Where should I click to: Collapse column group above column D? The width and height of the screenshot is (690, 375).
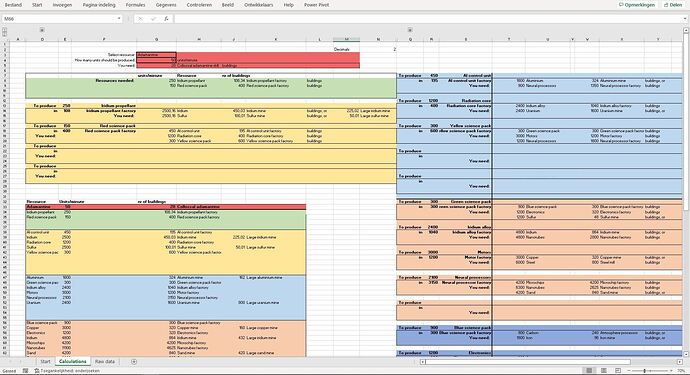pyautogui.click(x=42, y=30)
